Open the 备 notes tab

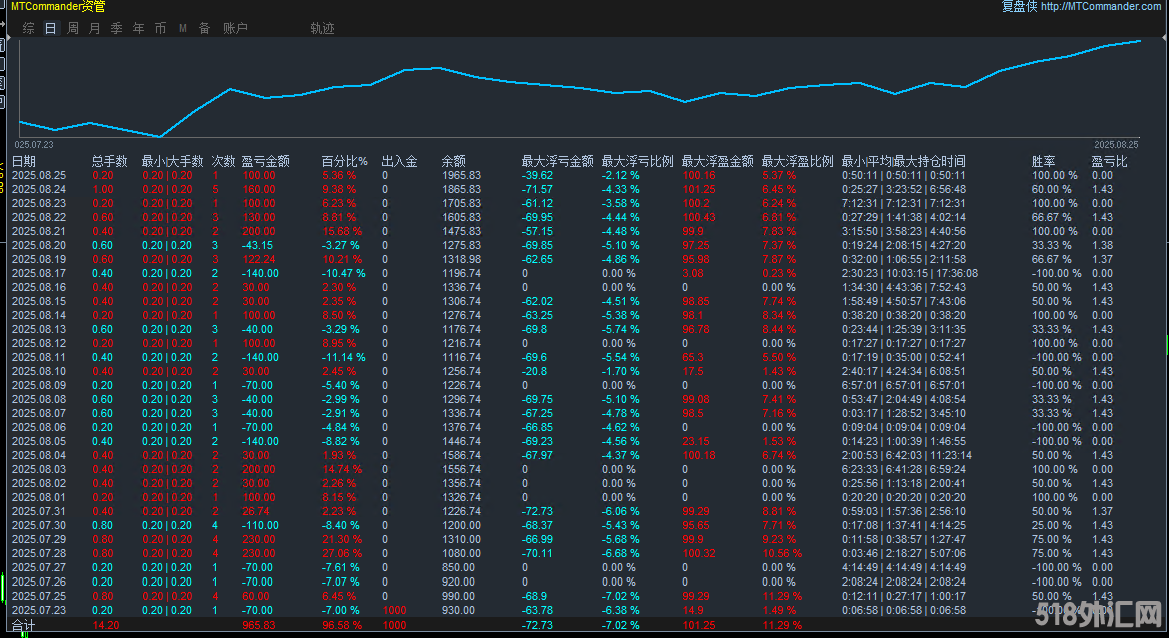tap(204, 28)
